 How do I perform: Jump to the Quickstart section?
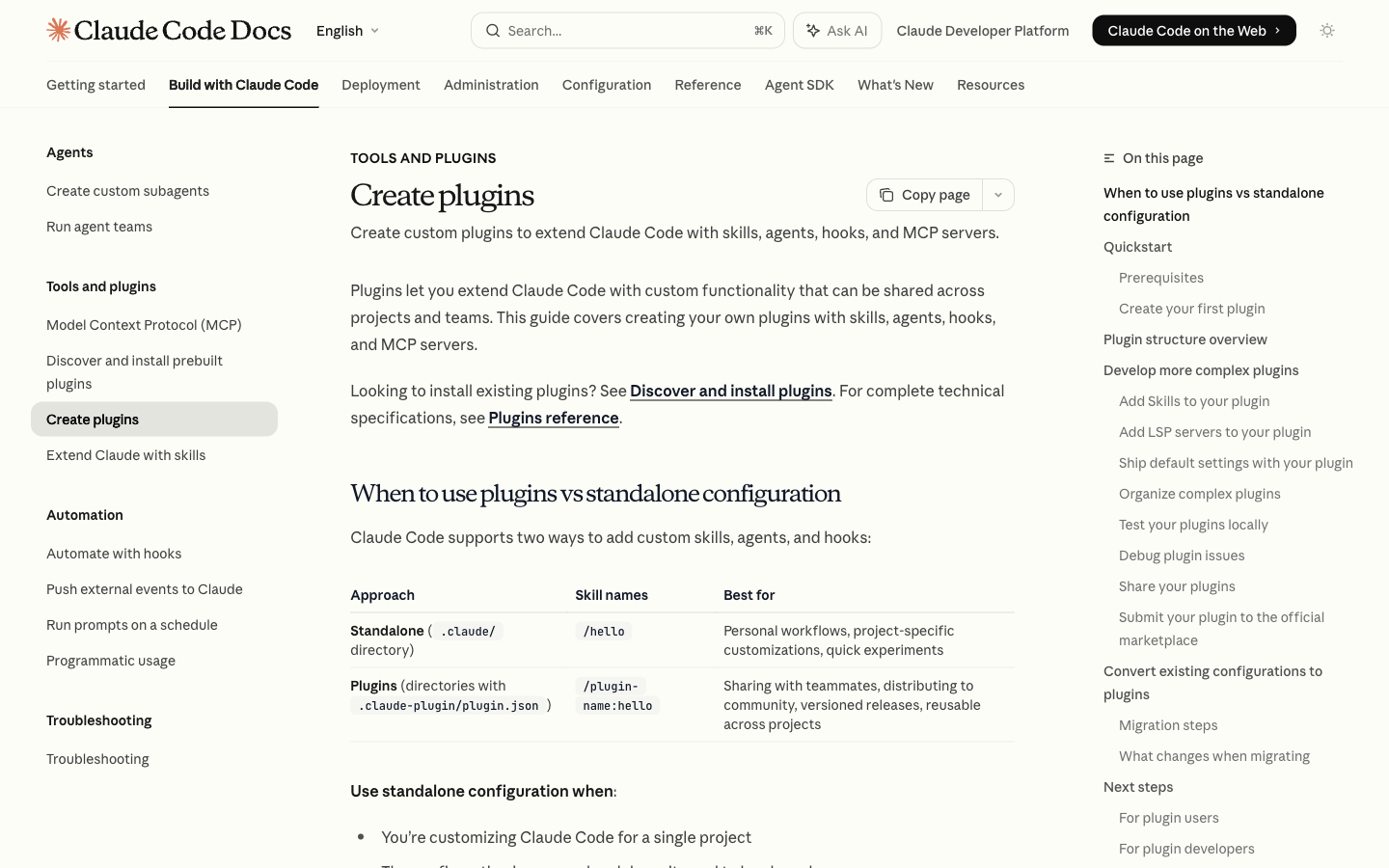click(1137, 247)
